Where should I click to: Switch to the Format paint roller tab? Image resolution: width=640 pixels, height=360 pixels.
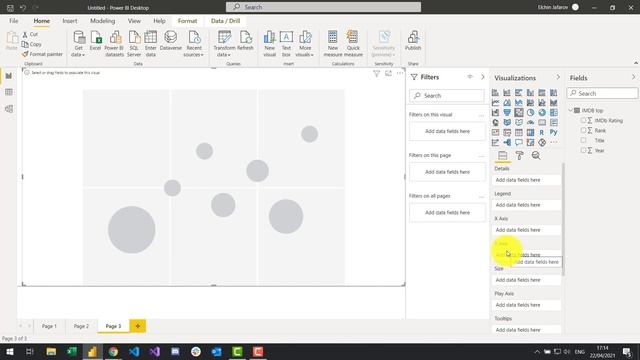point(519,156)
